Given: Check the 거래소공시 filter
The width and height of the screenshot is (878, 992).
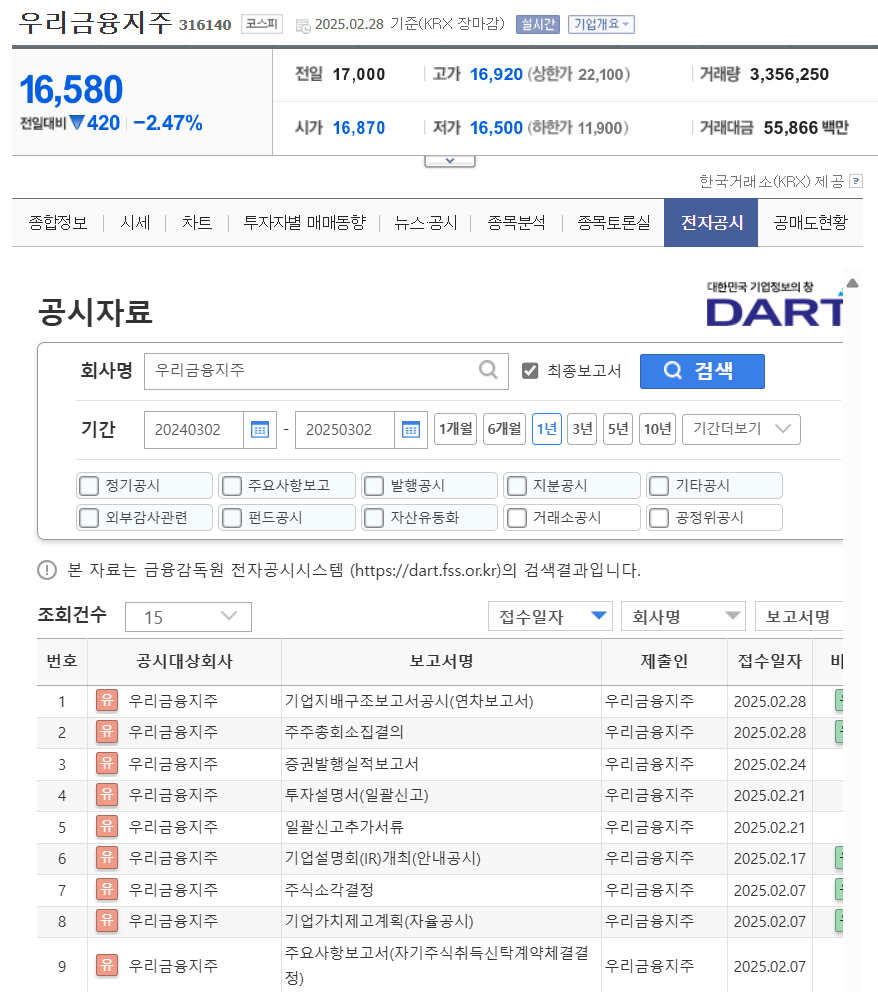Looking at the screenshot, I should point(517,518).
